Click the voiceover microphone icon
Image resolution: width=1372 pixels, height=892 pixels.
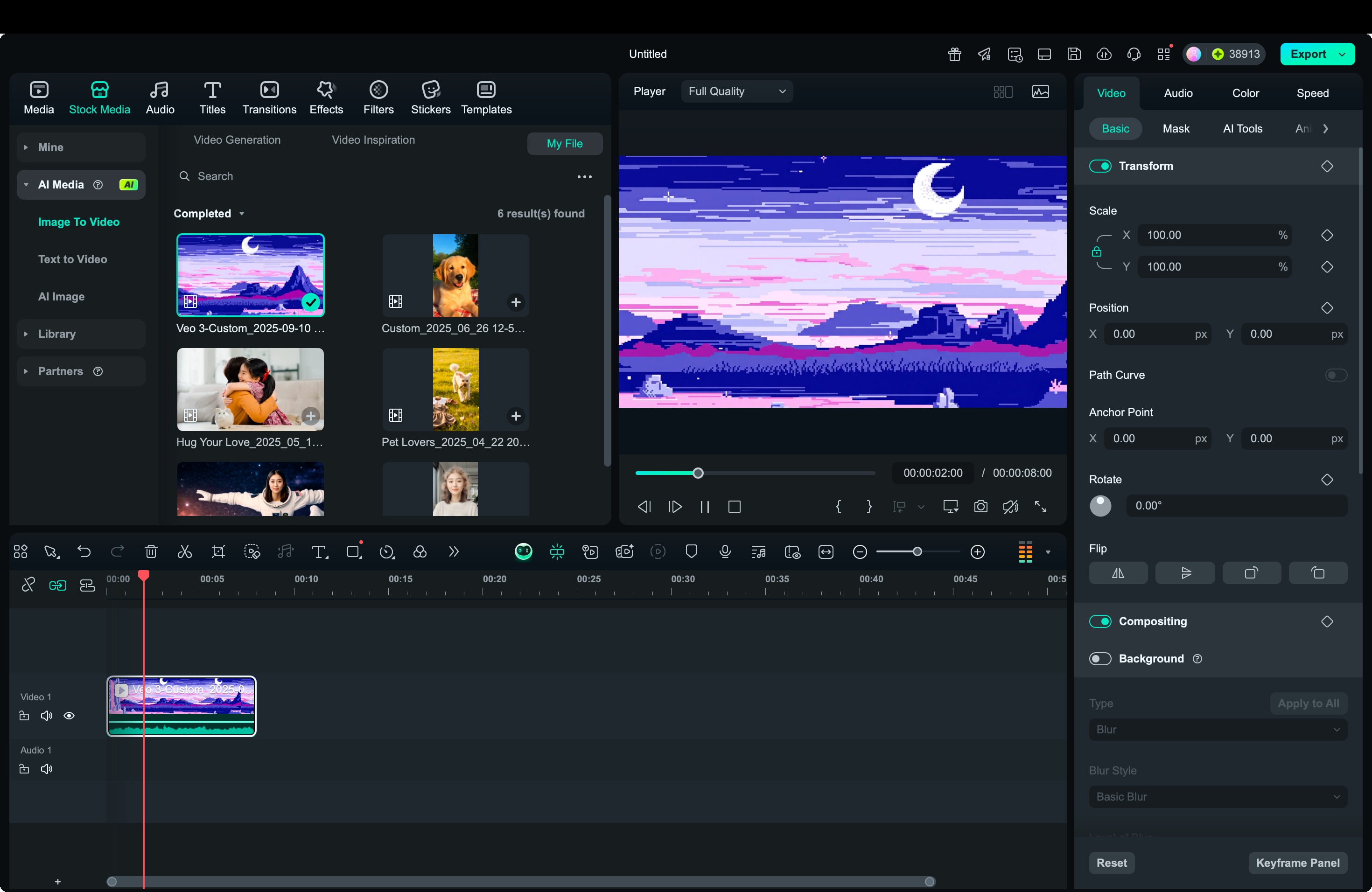[x=725, y=552]
